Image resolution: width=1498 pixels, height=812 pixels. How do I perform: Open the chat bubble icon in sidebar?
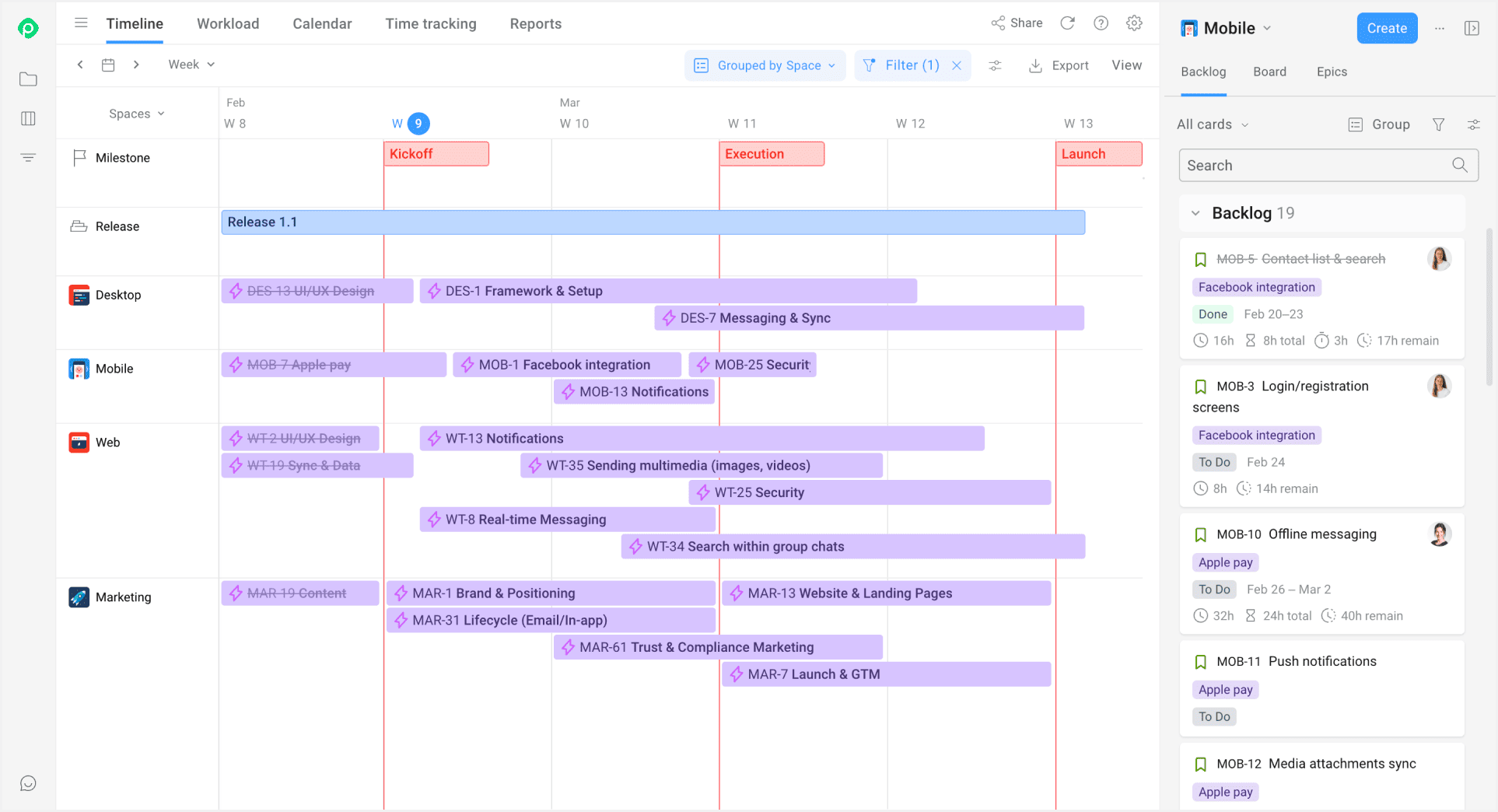[28, 783]
